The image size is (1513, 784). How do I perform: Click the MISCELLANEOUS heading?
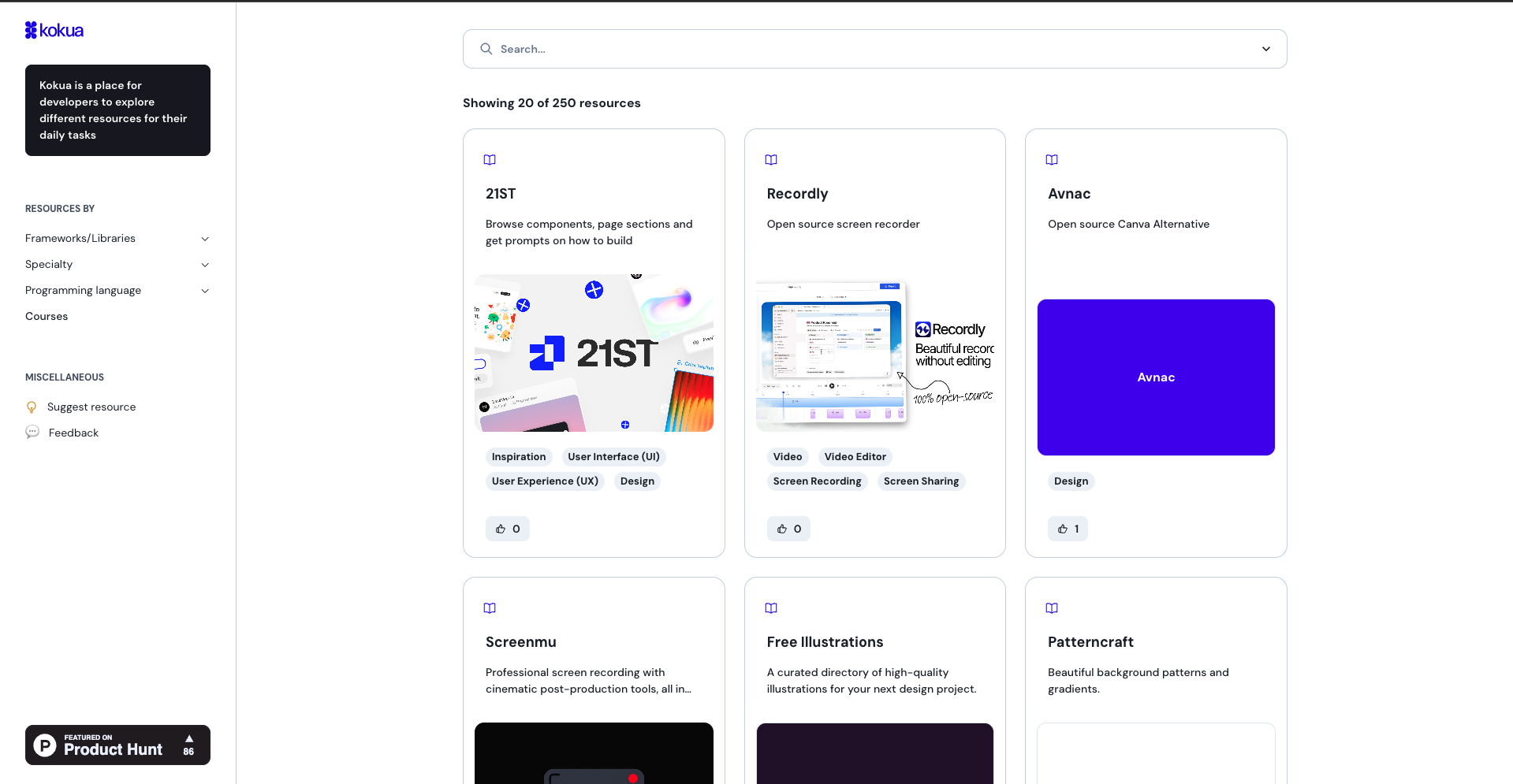click(65, 377)
